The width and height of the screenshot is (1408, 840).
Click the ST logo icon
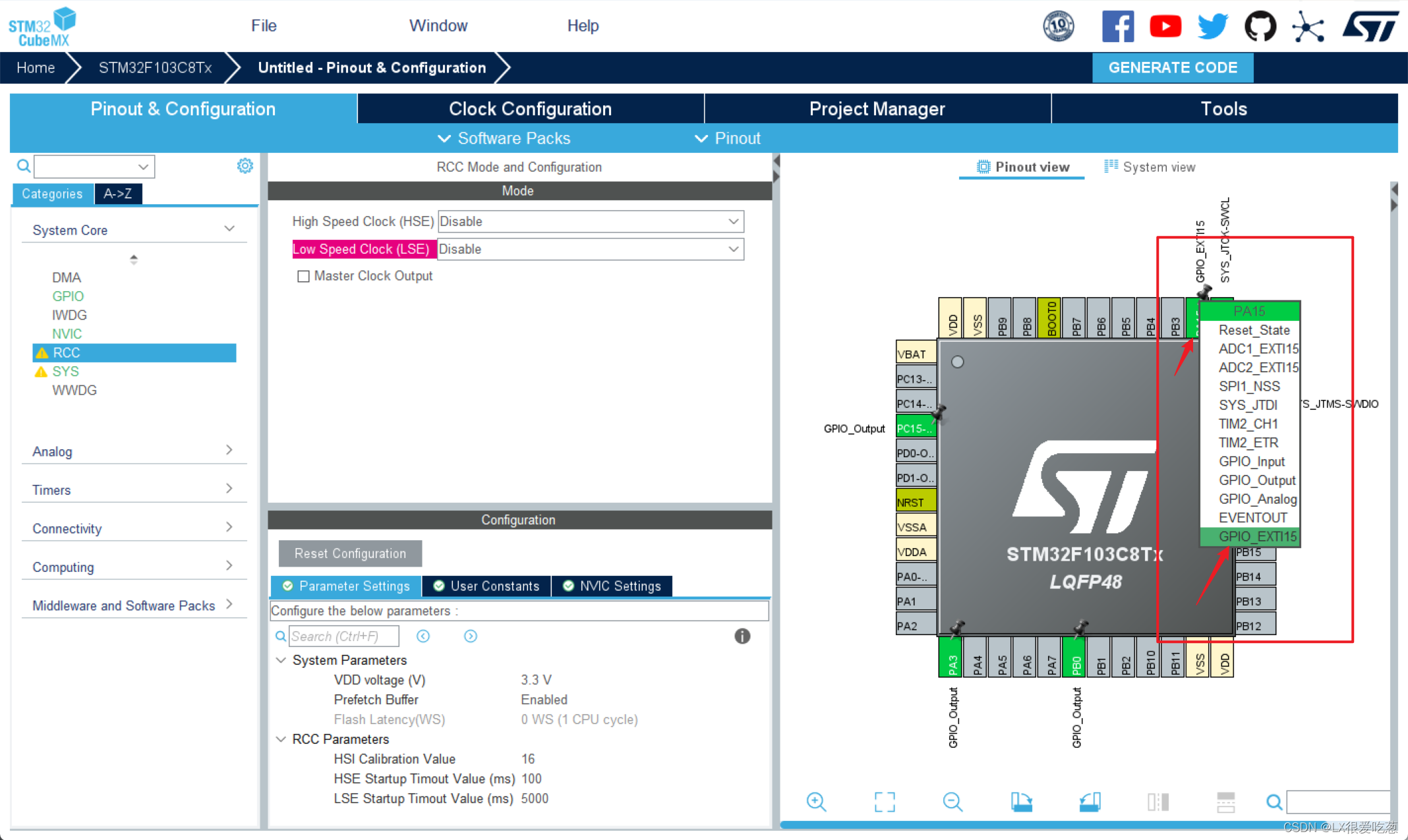1371,26
